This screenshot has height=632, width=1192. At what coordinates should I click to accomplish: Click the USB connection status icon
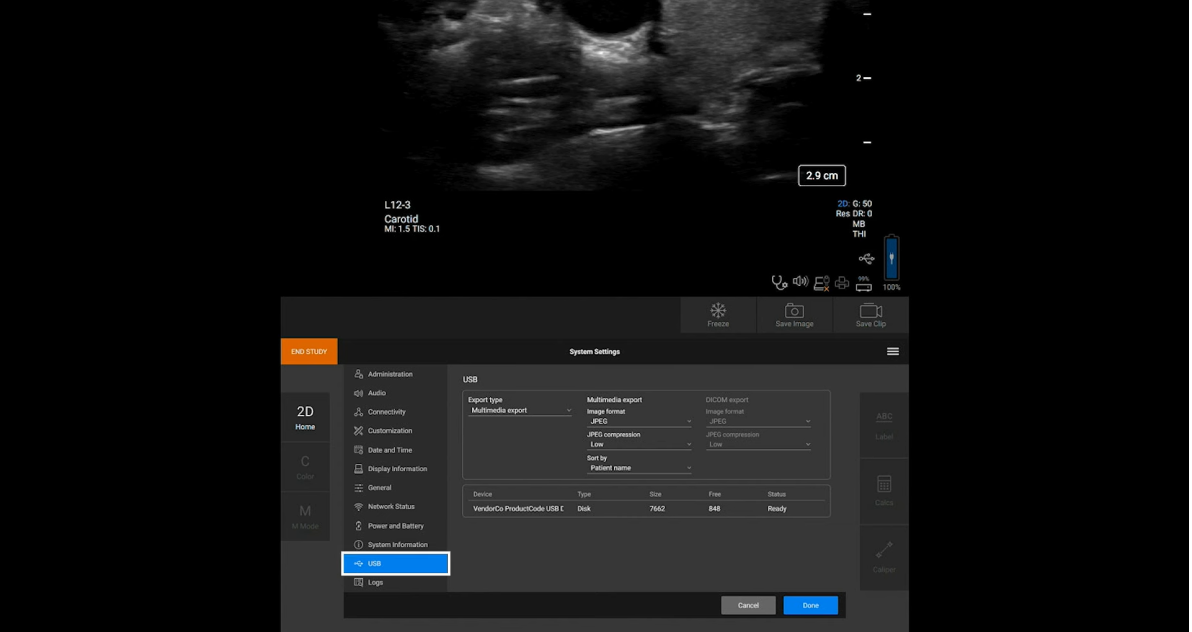click(820, 282)
